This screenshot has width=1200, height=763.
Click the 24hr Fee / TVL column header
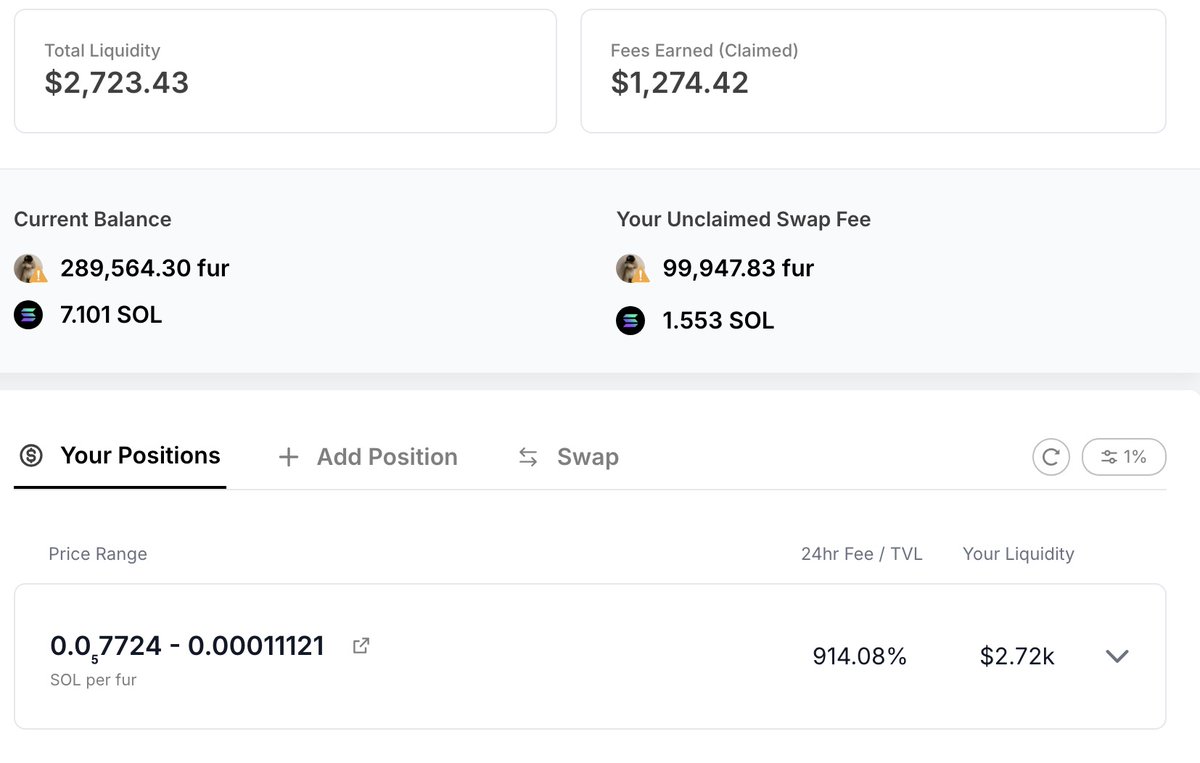(x=861, y=554)
